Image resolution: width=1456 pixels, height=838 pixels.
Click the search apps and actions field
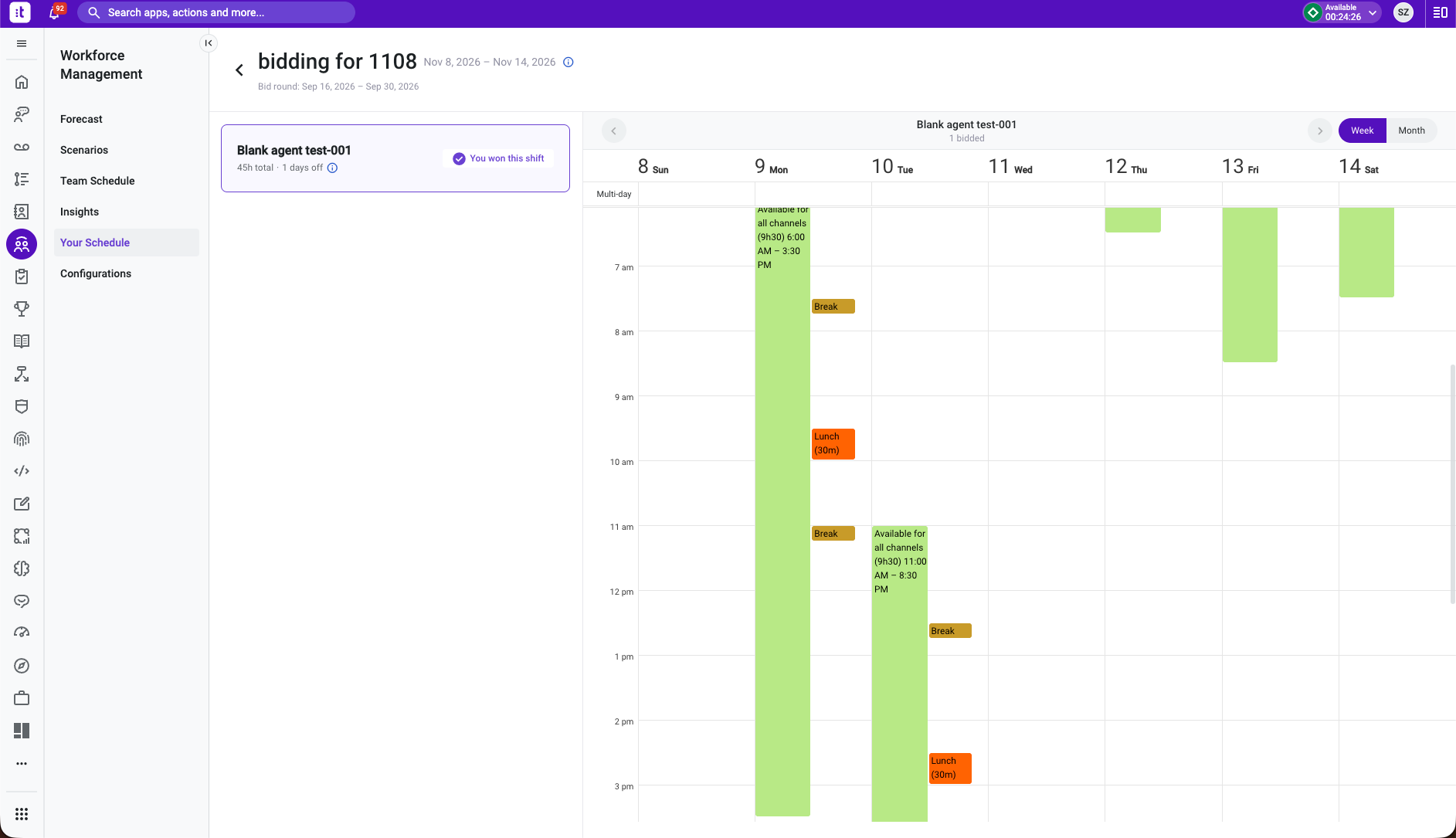pyautogui.click(x=216, y=12)
